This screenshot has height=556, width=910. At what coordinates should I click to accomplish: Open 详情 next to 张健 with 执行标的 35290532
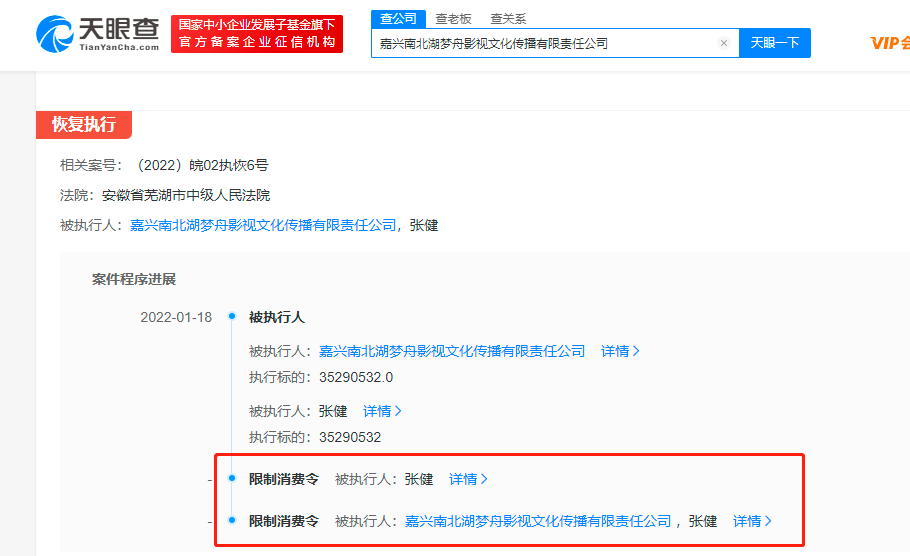[382, 411]
